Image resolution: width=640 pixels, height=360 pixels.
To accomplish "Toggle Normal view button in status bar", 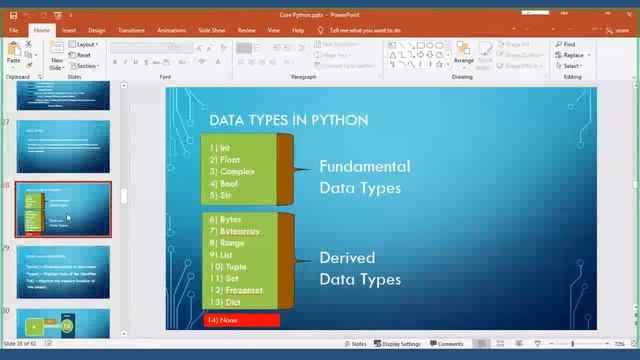I will (482, 344).
